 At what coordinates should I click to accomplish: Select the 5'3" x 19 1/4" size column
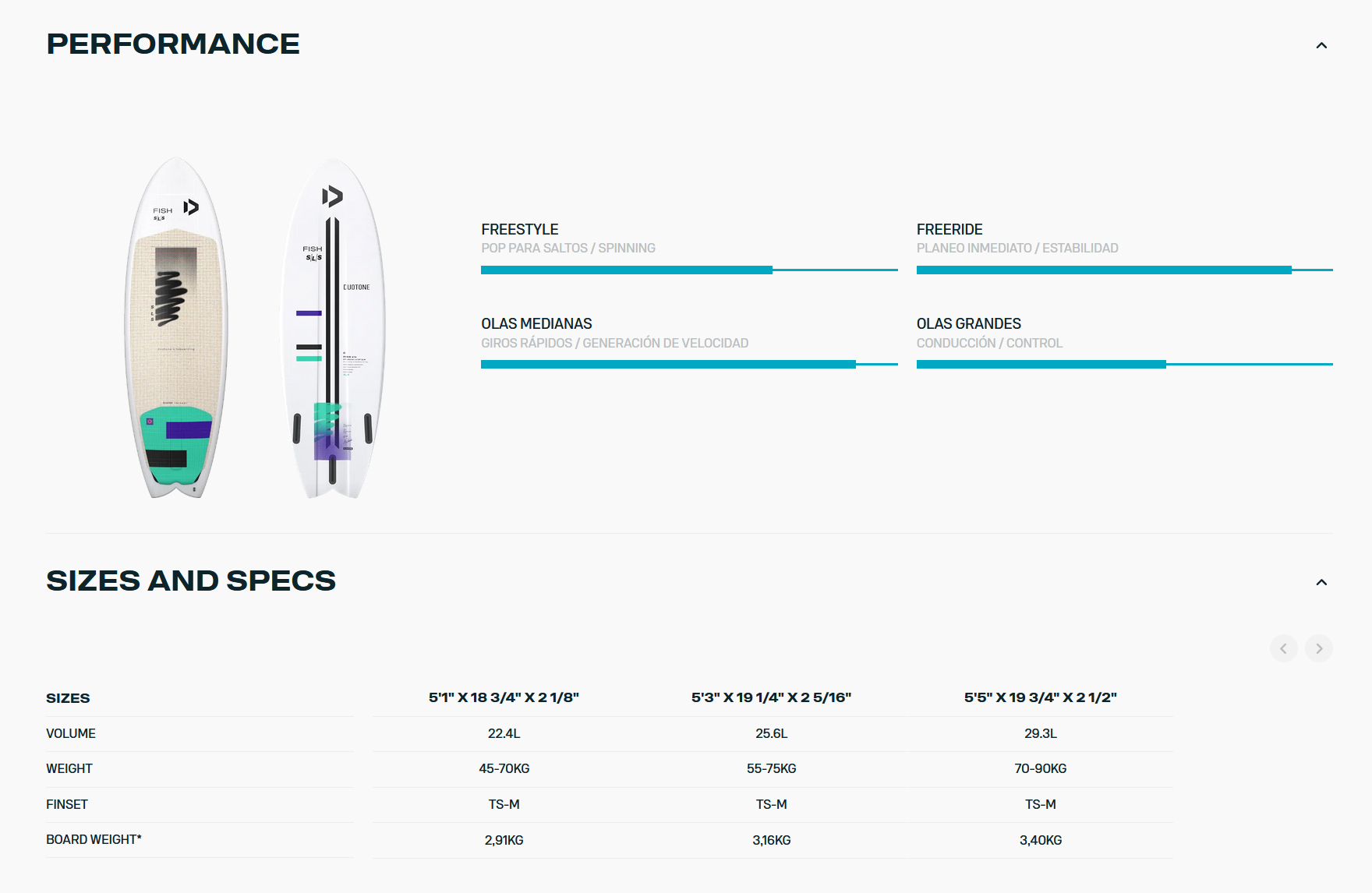click(x=771, y=697)
